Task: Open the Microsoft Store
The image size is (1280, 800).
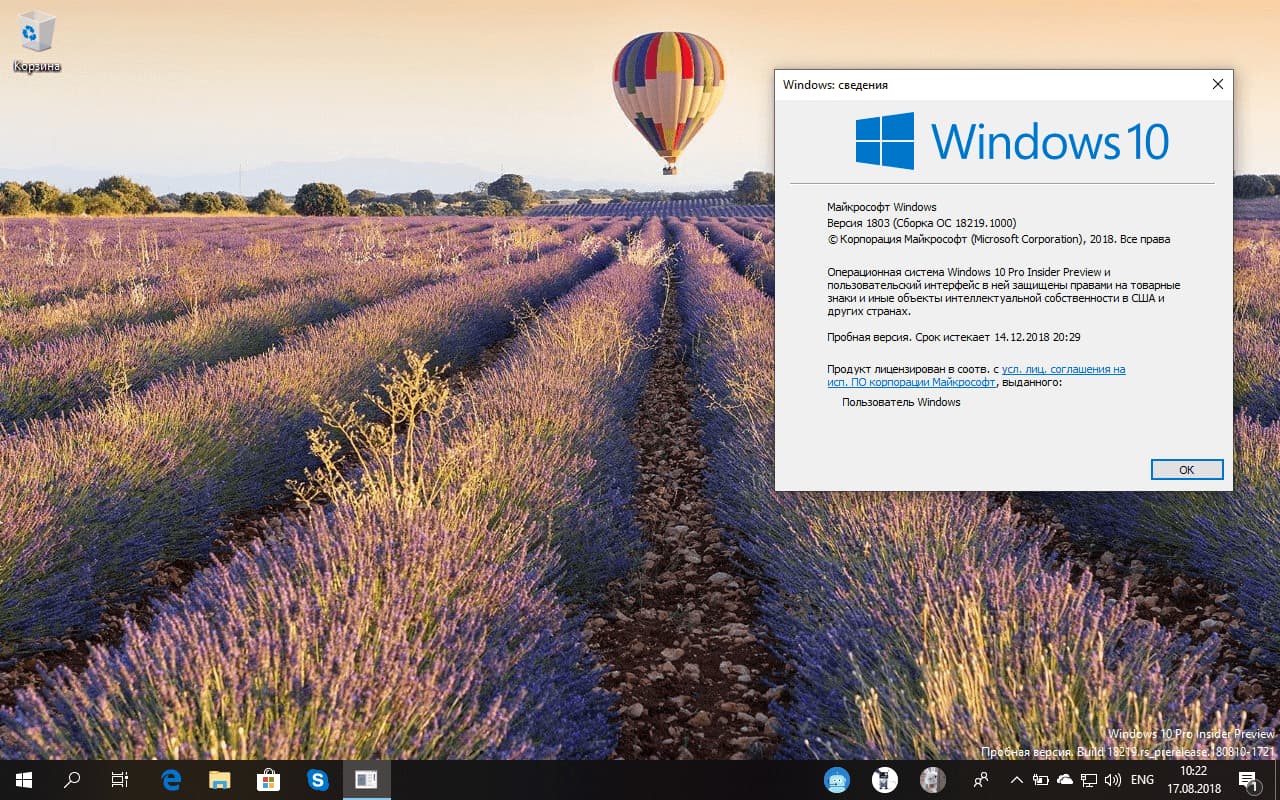Action: [x=268, y=779]
